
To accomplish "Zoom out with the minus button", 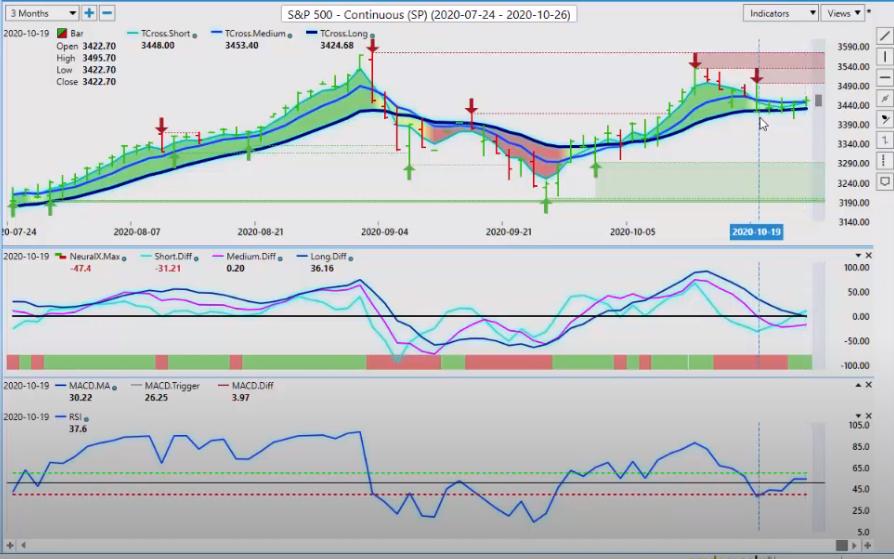I will 107,13.
